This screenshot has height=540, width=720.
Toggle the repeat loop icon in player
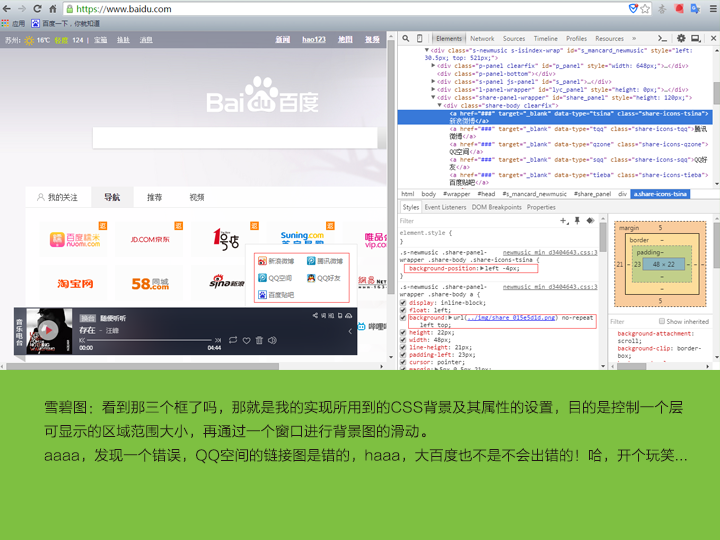tap(233, 340)
